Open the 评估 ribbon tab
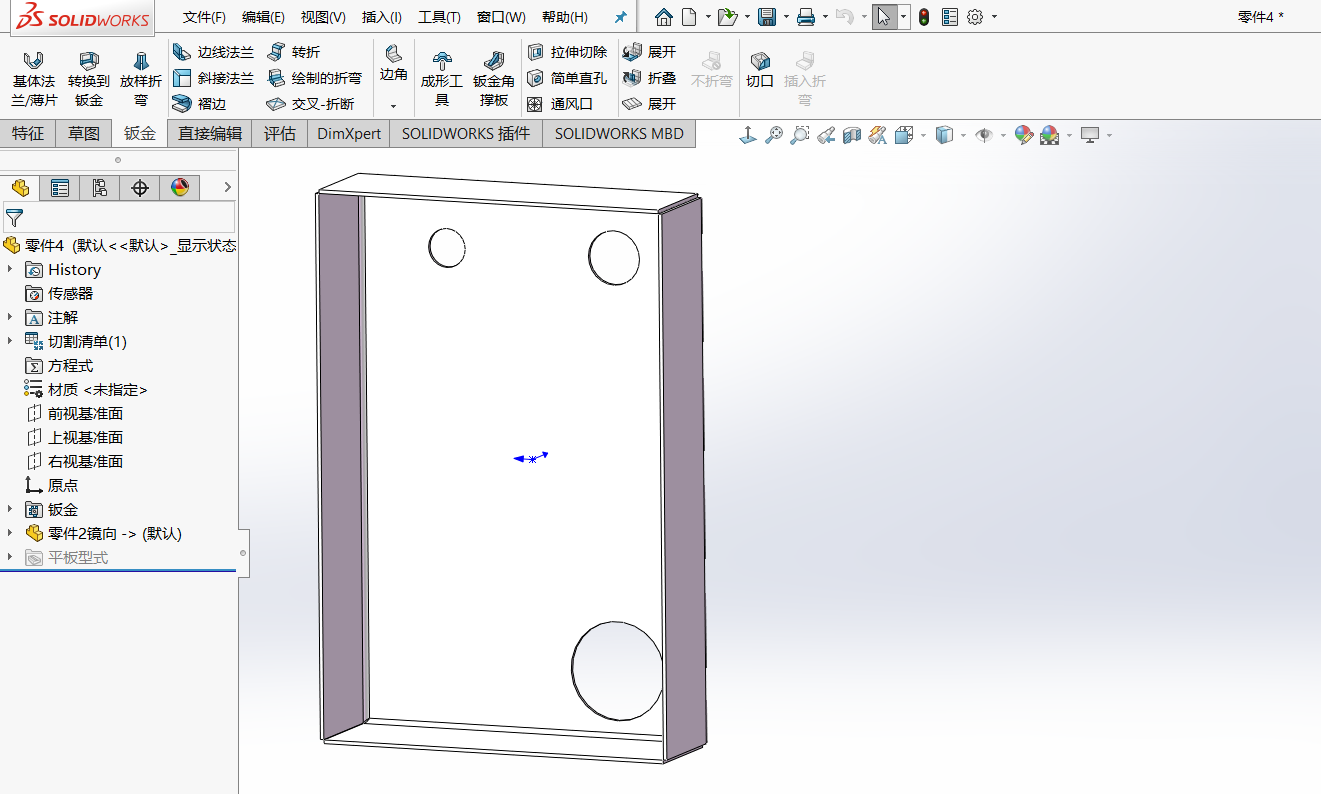The height and width of the screenshot is (794, 1321). [x=280, y=133]
